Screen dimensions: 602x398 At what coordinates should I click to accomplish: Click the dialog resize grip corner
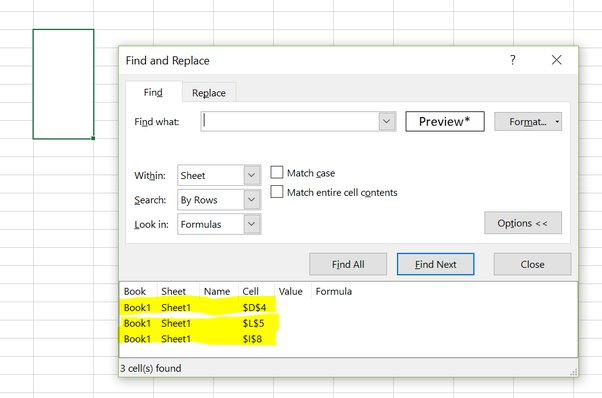[574, 372]
